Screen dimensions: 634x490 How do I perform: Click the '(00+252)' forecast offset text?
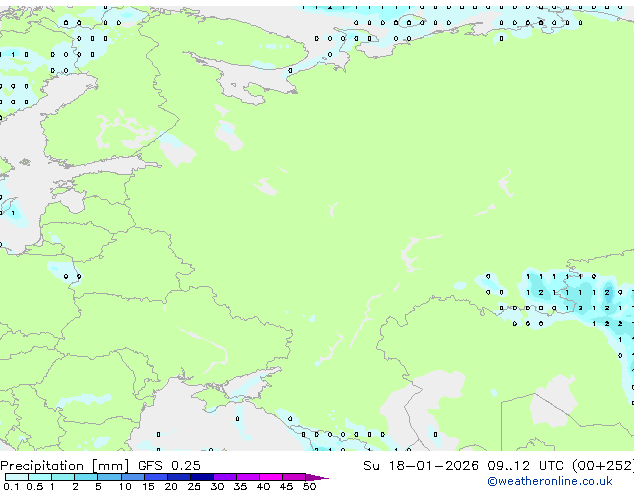pyautogui.click(x=603, y=466)
